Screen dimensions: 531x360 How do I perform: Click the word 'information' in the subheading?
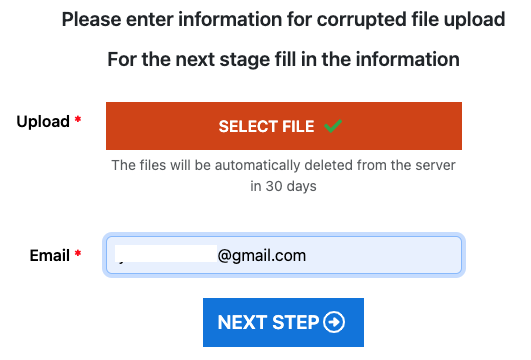408,59
